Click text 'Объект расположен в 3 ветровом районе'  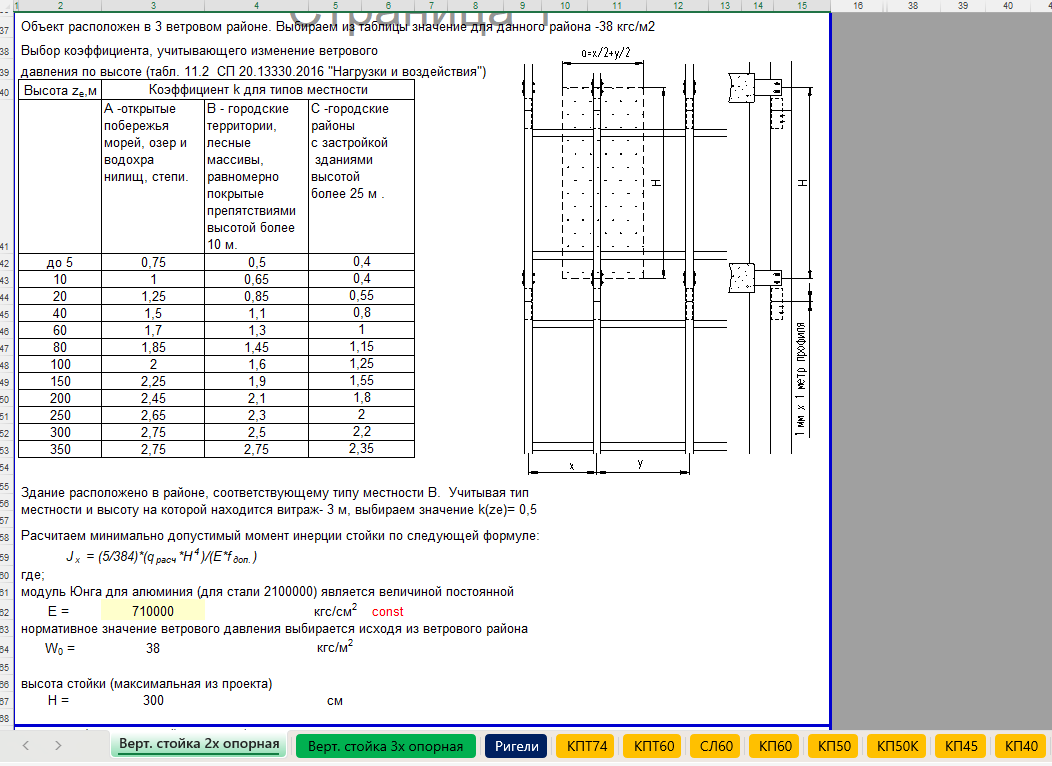(144, 28)
